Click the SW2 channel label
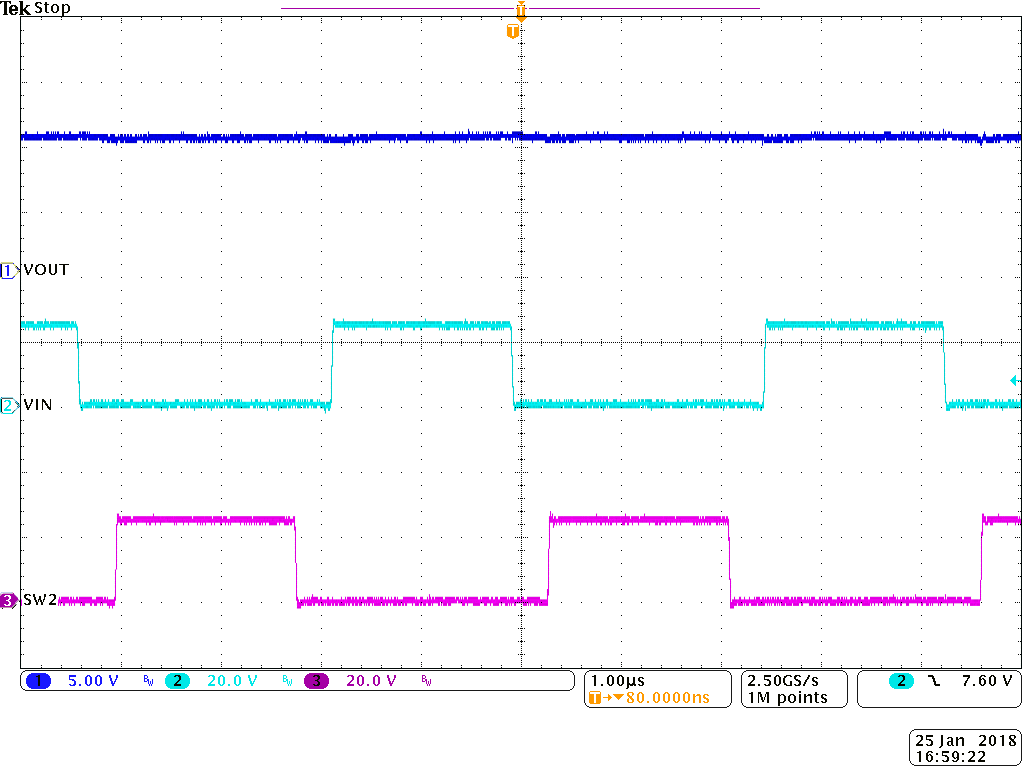 41,600
